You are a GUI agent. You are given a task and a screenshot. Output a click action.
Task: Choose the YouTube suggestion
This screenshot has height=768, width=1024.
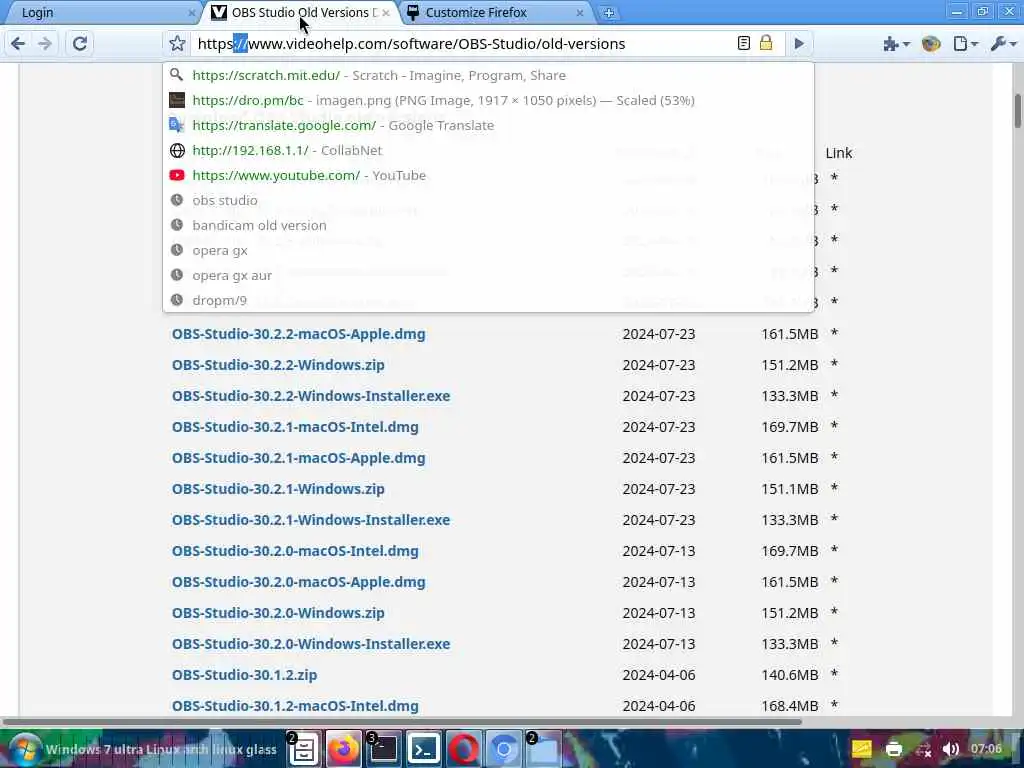(x=488, y=175)
